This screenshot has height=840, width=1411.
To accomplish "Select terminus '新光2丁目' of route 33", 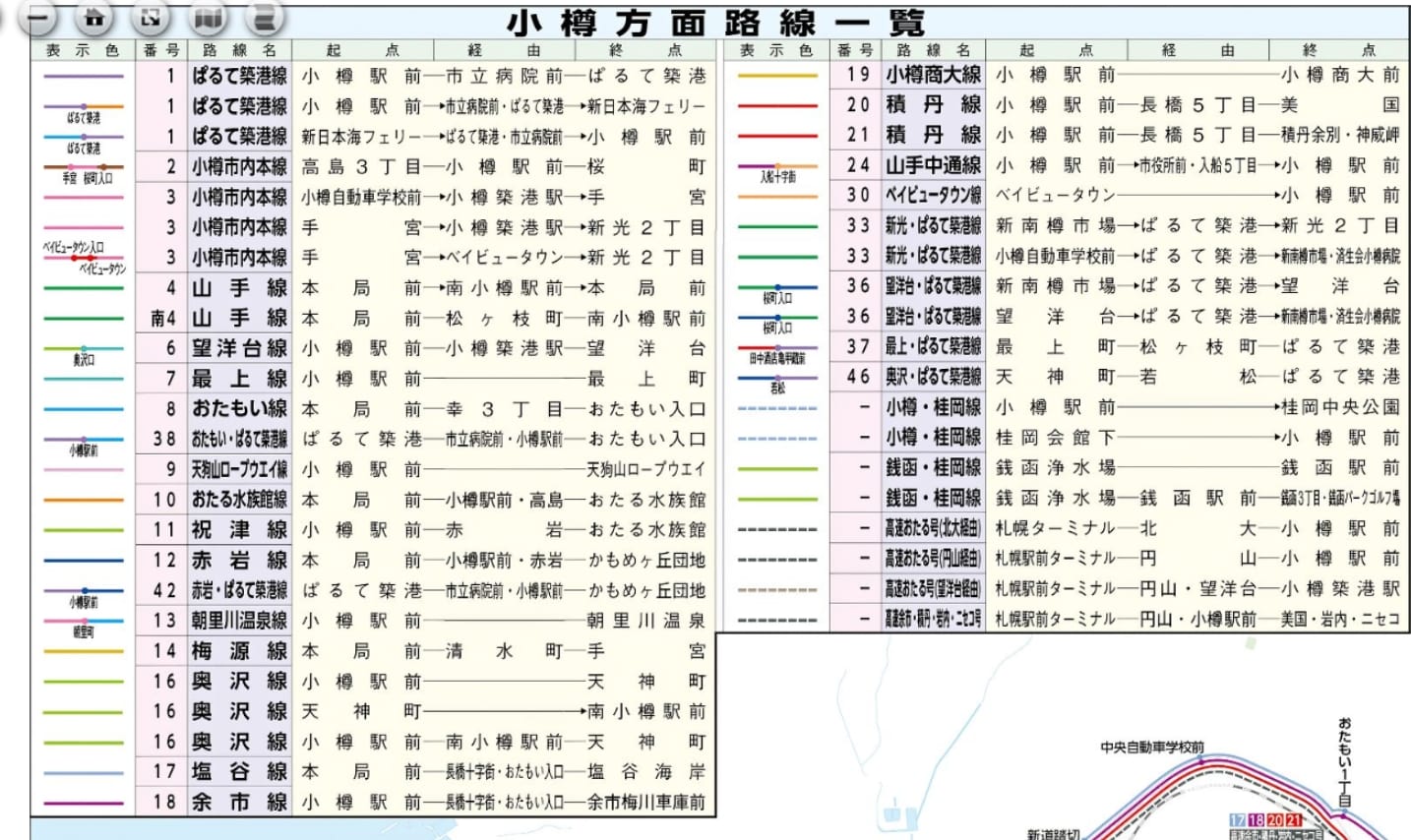I will pyautogui.click(x=1340, y=225).
